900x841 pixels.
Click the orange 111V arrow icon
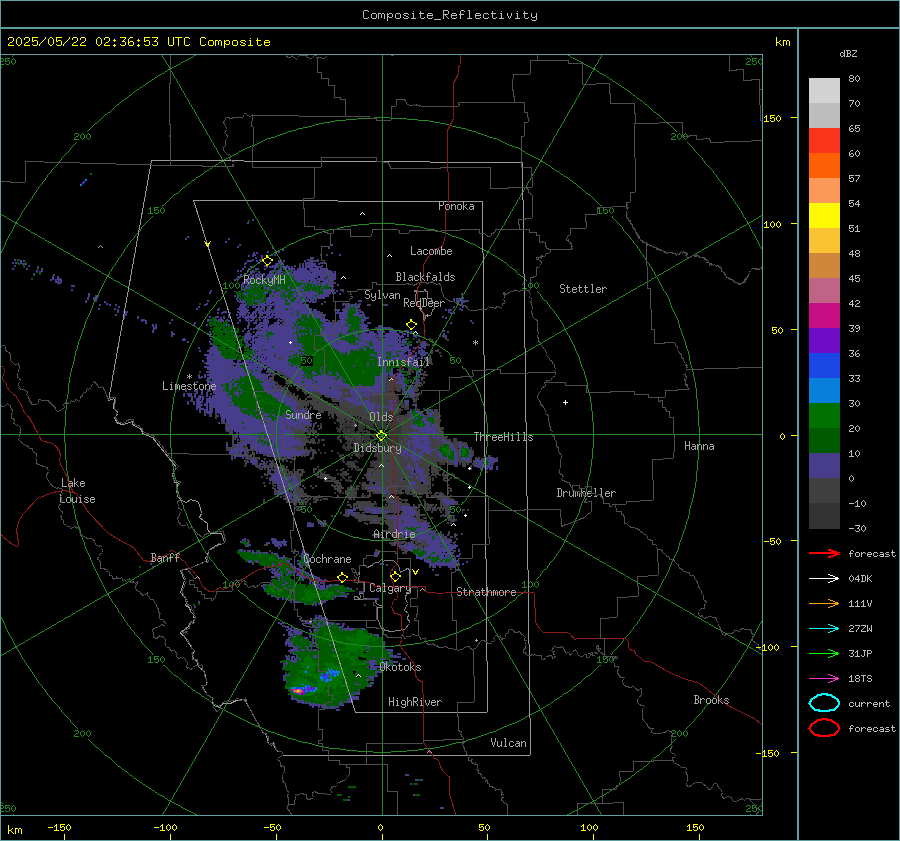824,603
